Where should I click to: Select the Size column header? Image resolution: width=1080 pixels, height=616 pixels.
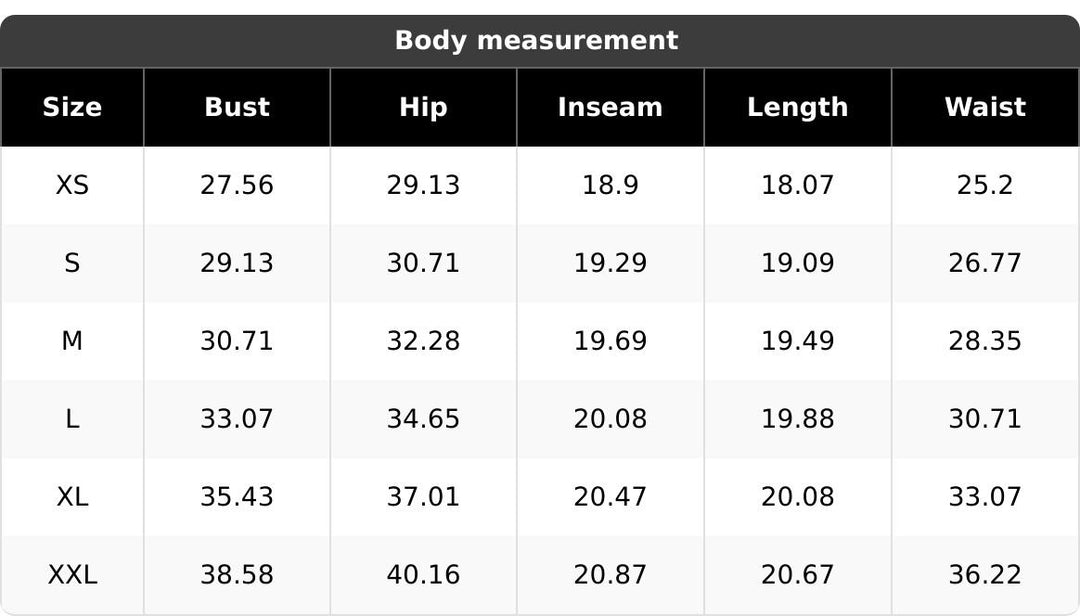(72, 107)
